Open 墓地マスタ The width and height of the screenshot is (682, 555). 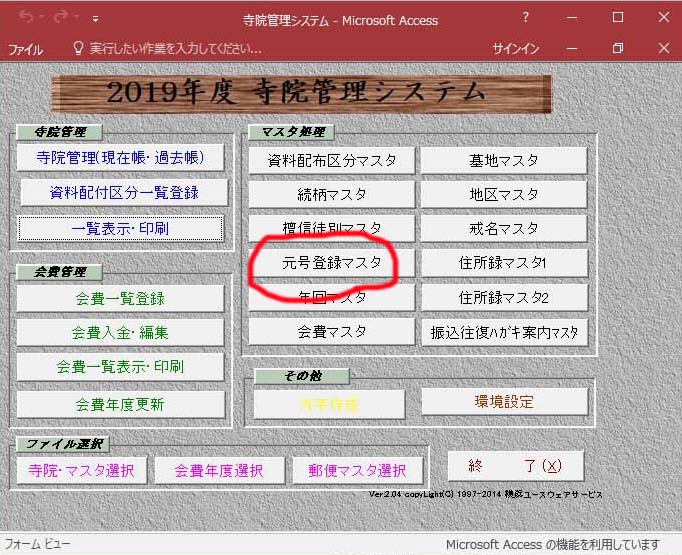[x=503, y=160]
